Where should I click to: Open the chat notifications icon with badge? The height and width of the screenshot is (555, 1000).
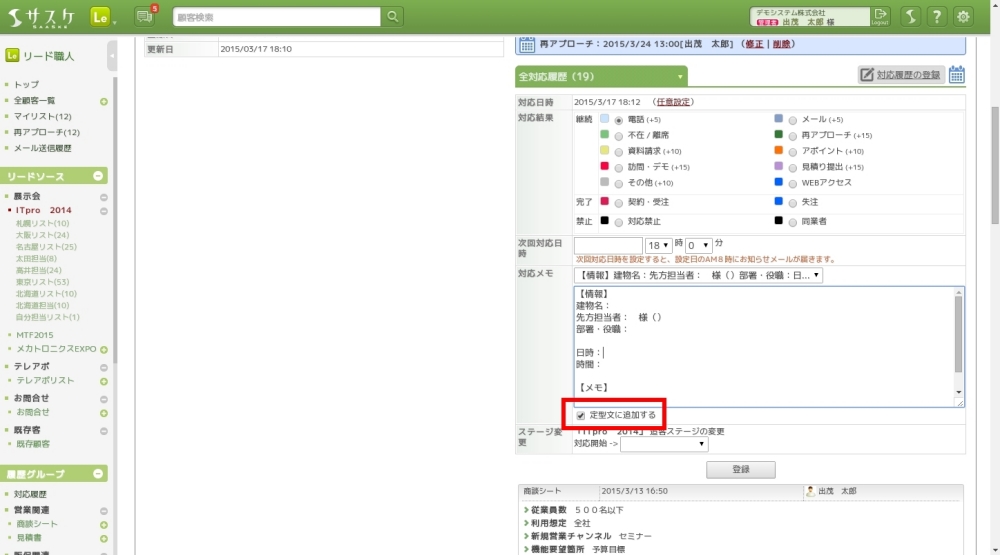pos(145,16)
